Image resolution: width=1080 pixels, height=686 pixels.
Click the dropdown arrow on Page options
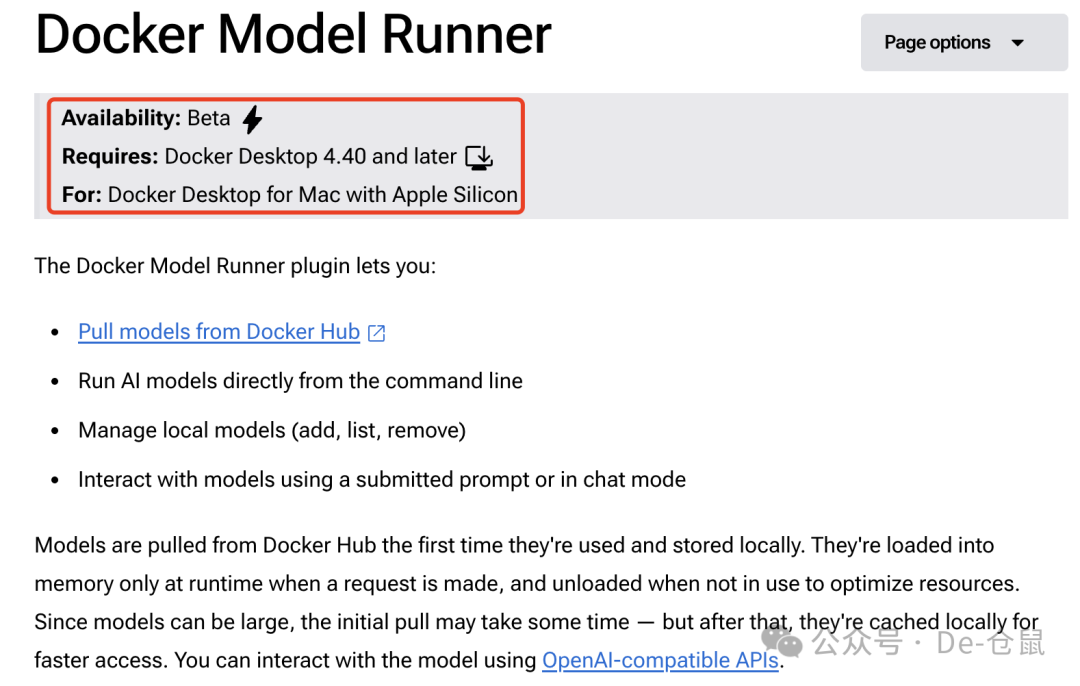pos(1018,42)
